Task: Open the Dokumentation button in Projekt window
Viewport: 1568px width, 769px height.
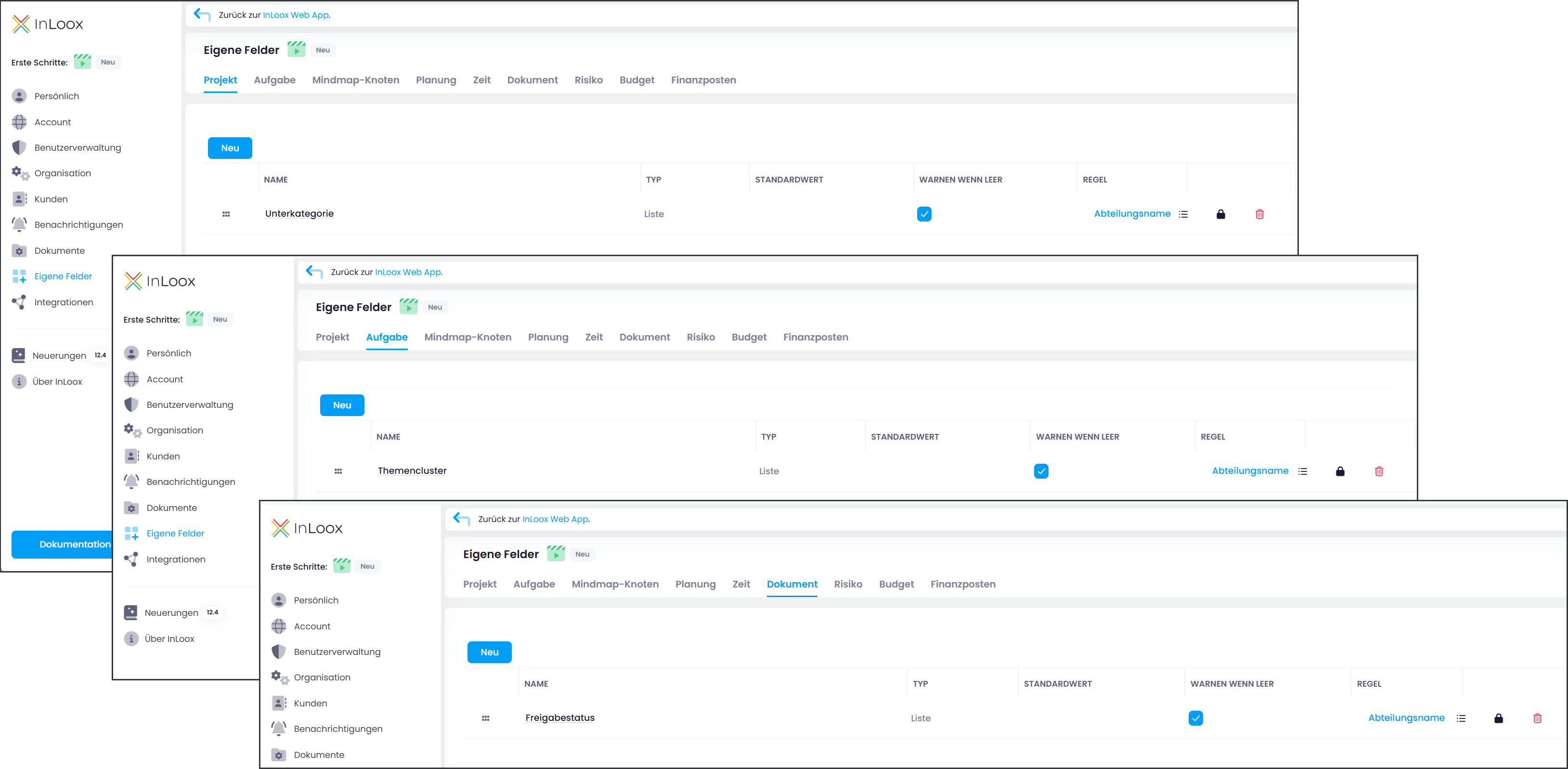Action: click(x=62, y=544)
